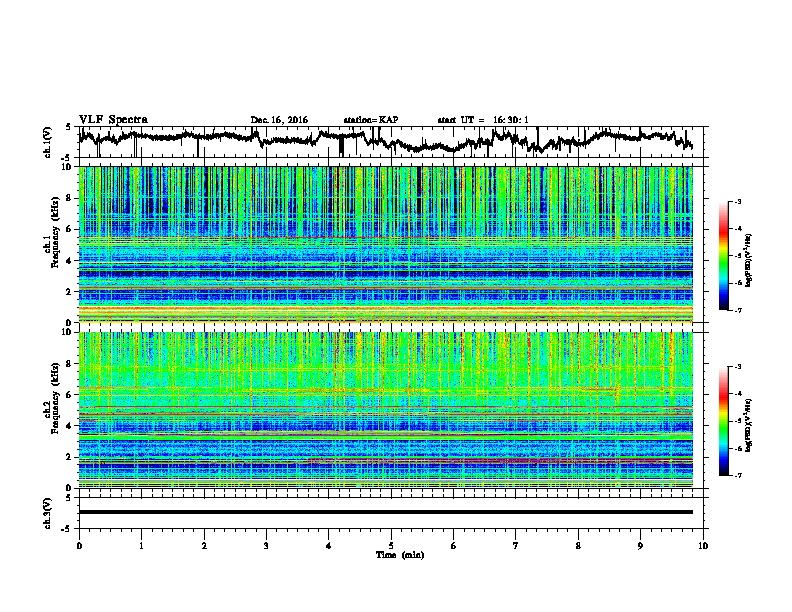The width and height of the screenshot is (792, 612).
Task: Click the "ch.1(V)" waveform axis label
Action: click(48, 142)
